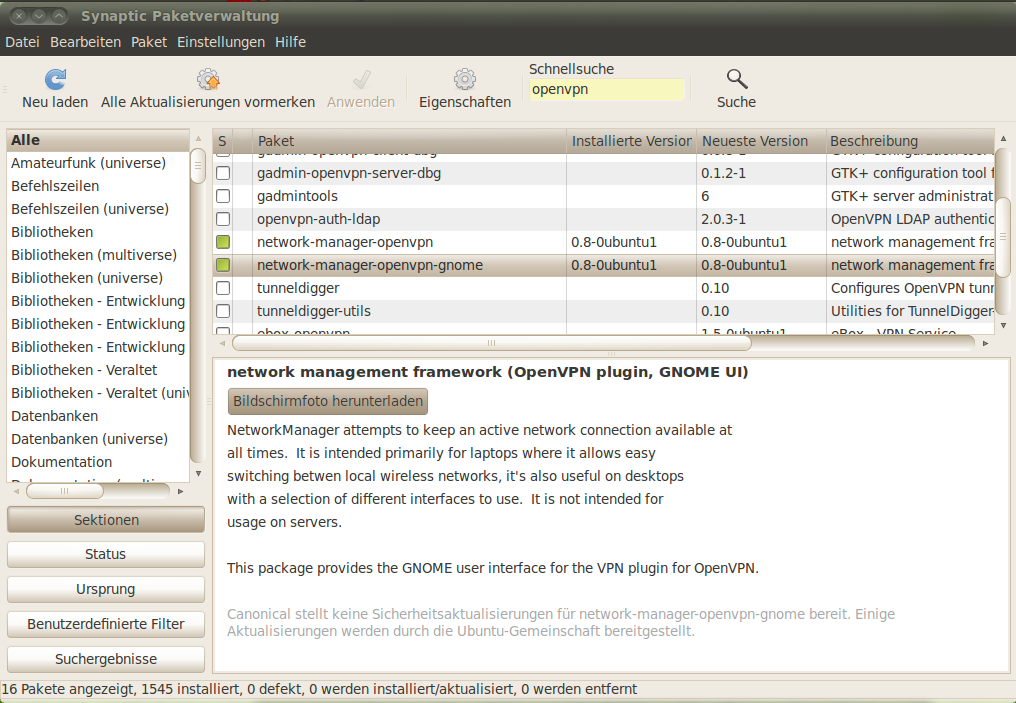1016x703 pixels.
Task: Select the Dokumentation section
Action: 98,462
